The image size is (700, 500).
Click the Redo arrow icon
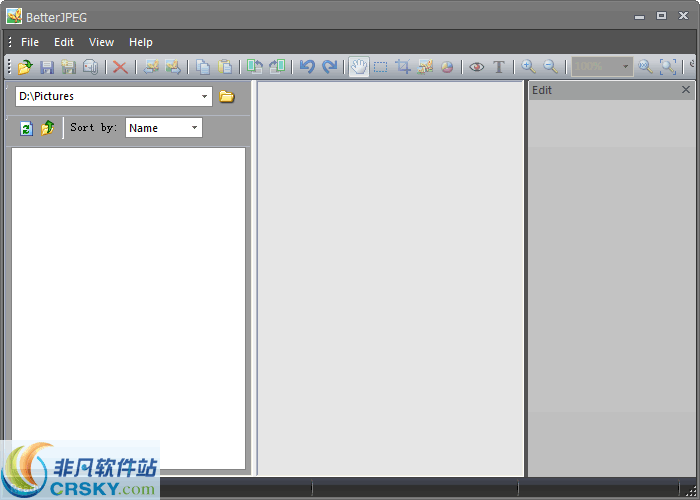pyautogui.click(x=329, y=67)
